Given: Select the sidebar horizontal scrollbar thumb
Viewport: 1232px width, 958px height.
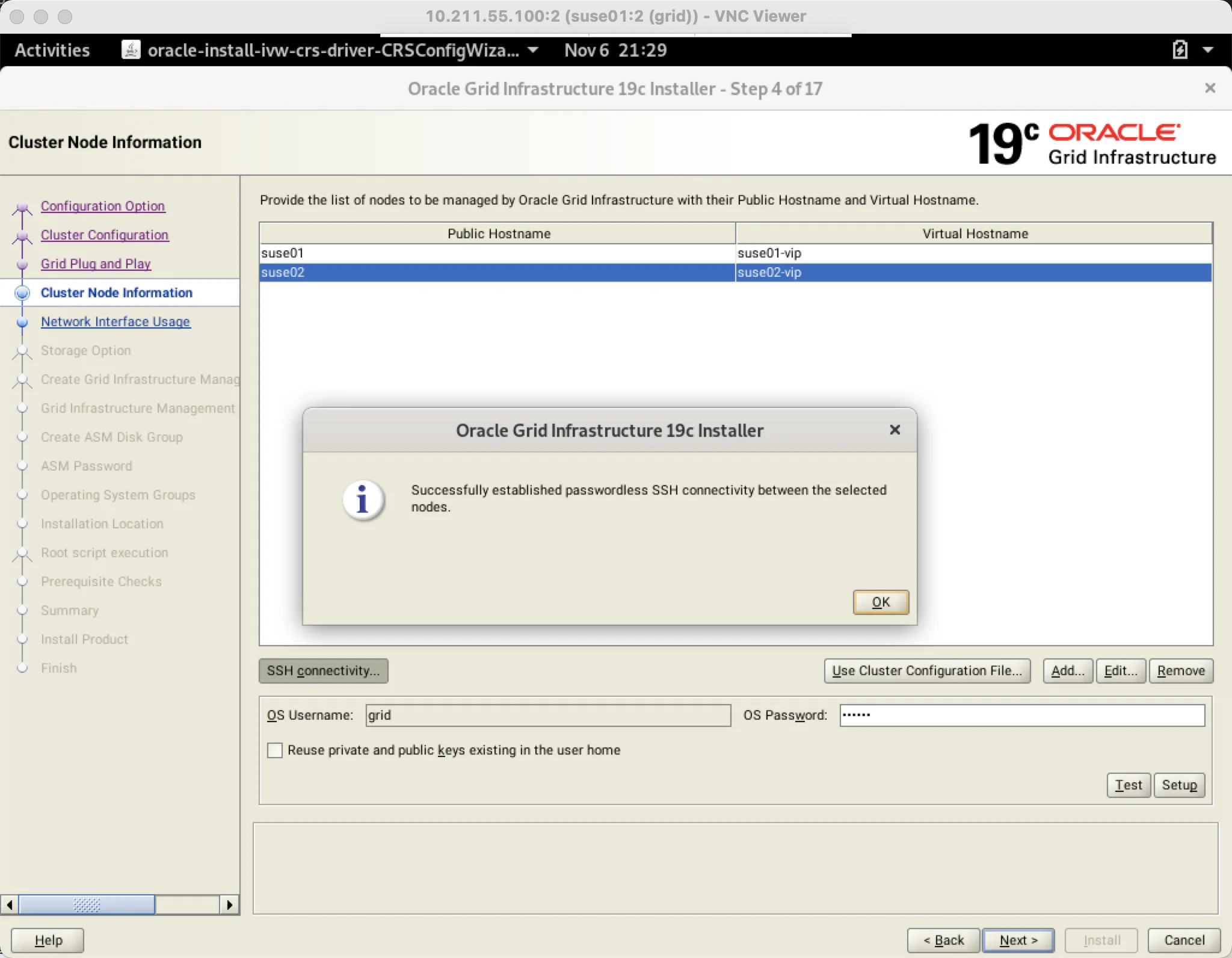Looking at the screenshot, I should [87, 904].
